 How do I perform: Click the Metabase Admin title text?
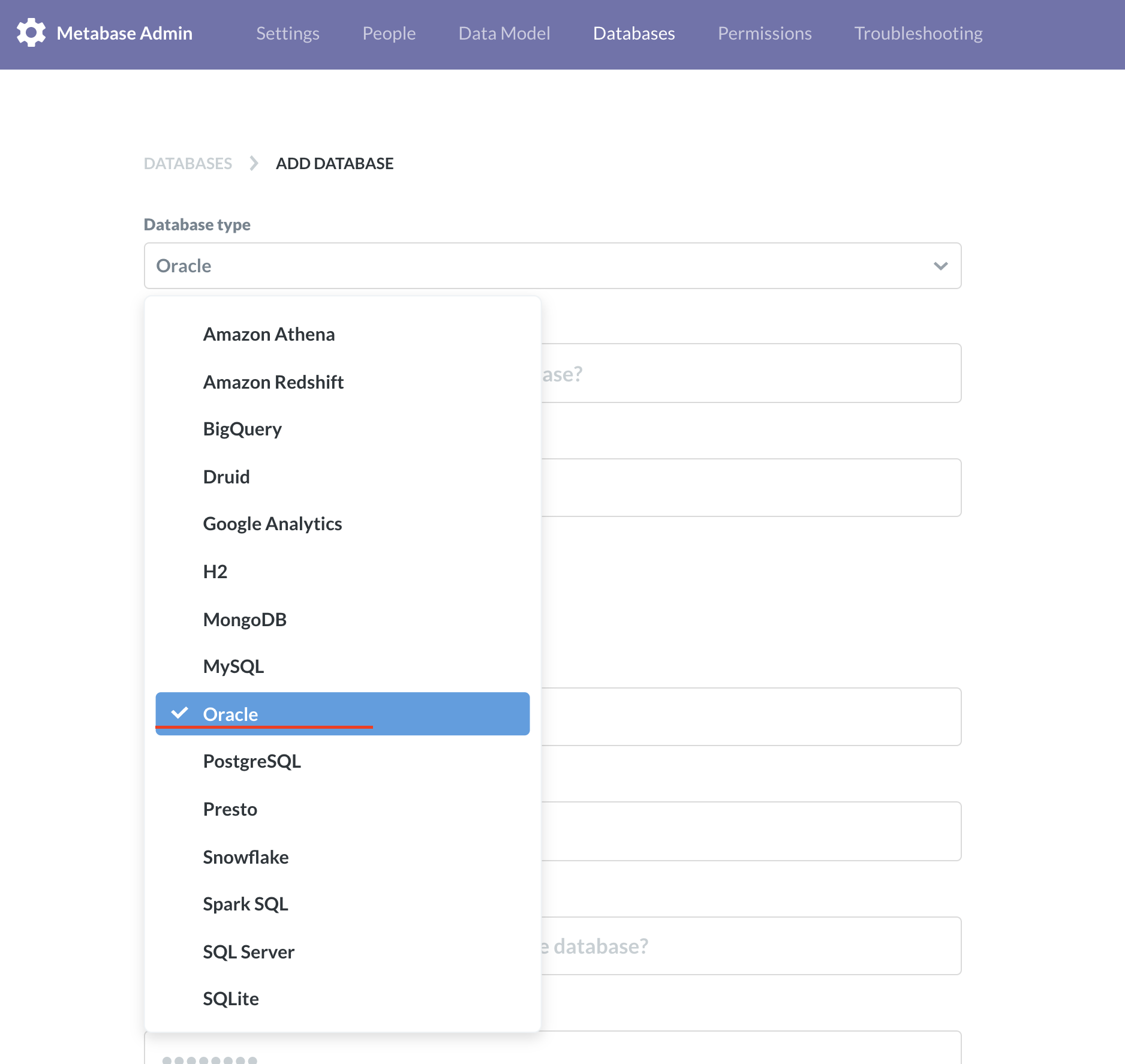point(125,33)
